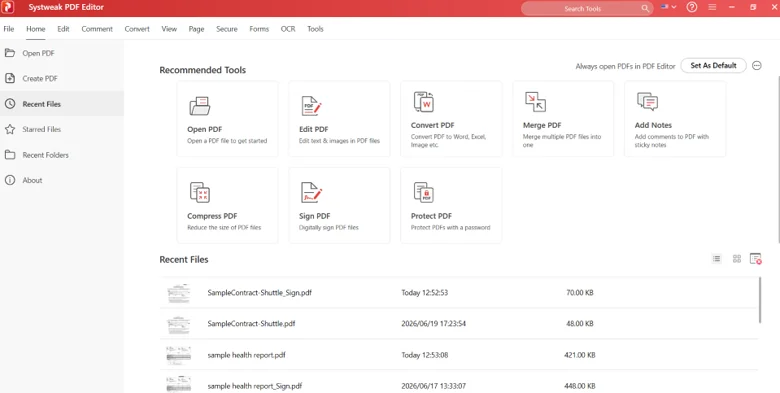Open sample health report.pdf thumbnail
The width and height of the screenshot is (780, 393).
(x=178, y=355)
